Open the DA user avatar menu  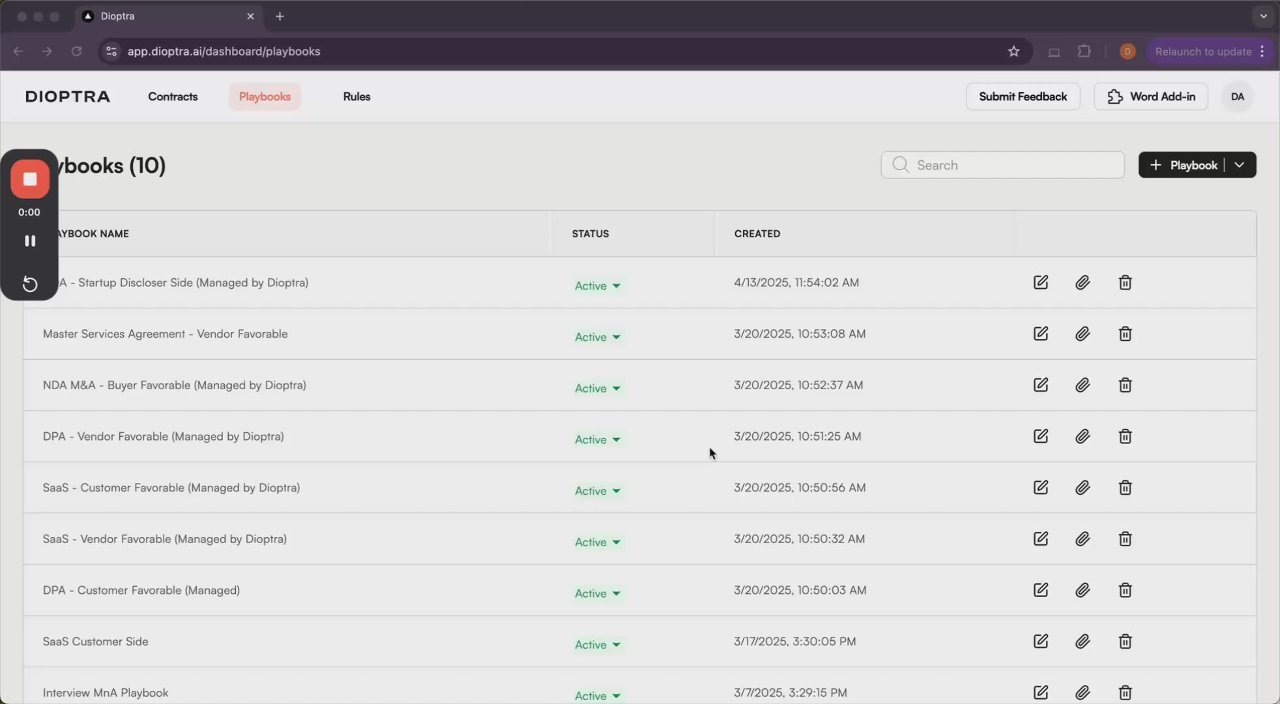point(1237,97)
